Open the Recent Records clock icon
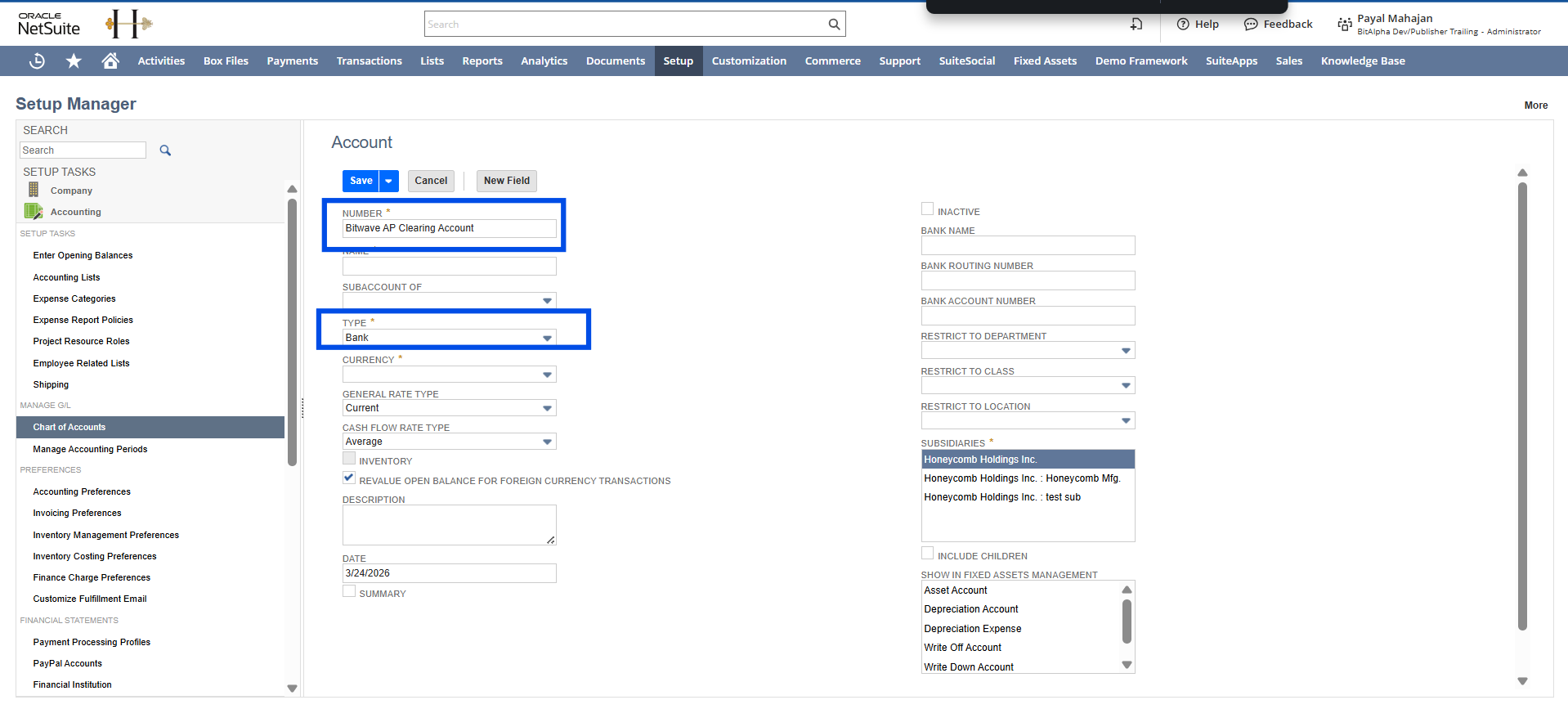Screen dimensions: 1568x709 point(37,61)
